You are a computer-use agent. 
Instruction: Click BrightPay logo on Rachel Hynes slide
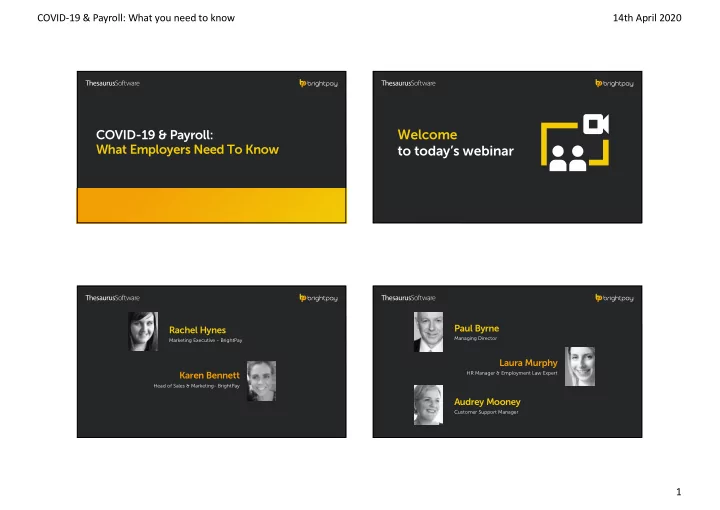pyautogui.click(x=318, y=298)
